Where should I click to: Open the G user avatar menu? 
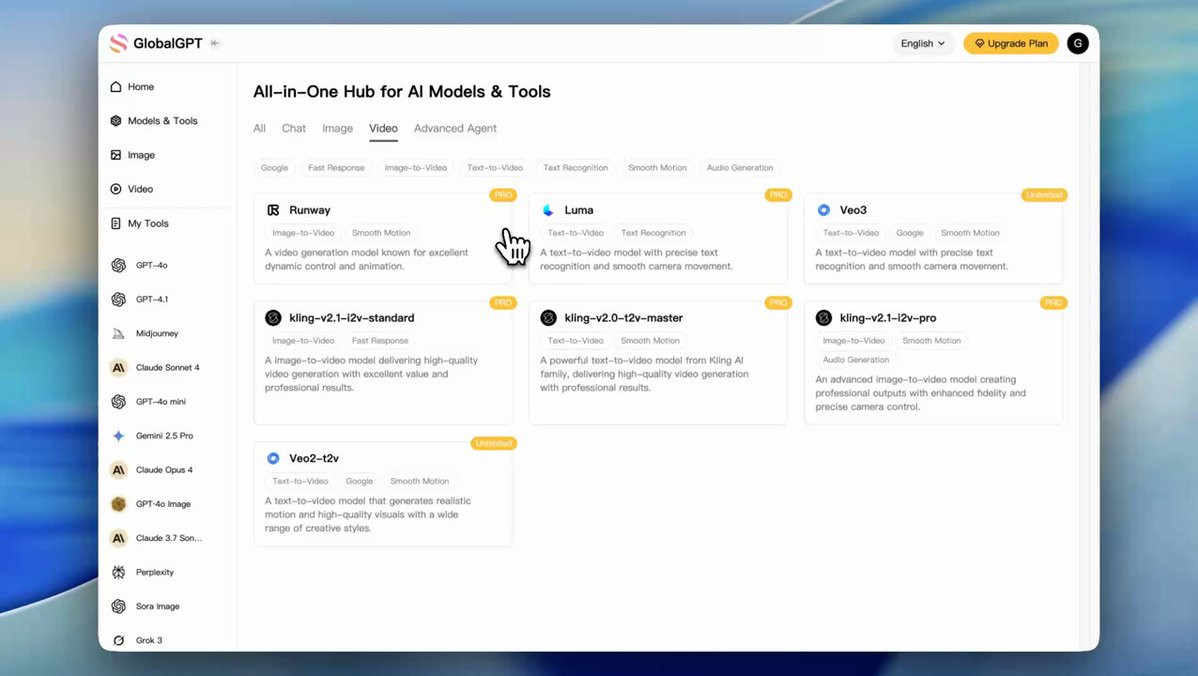click(x=1077, y=44)
